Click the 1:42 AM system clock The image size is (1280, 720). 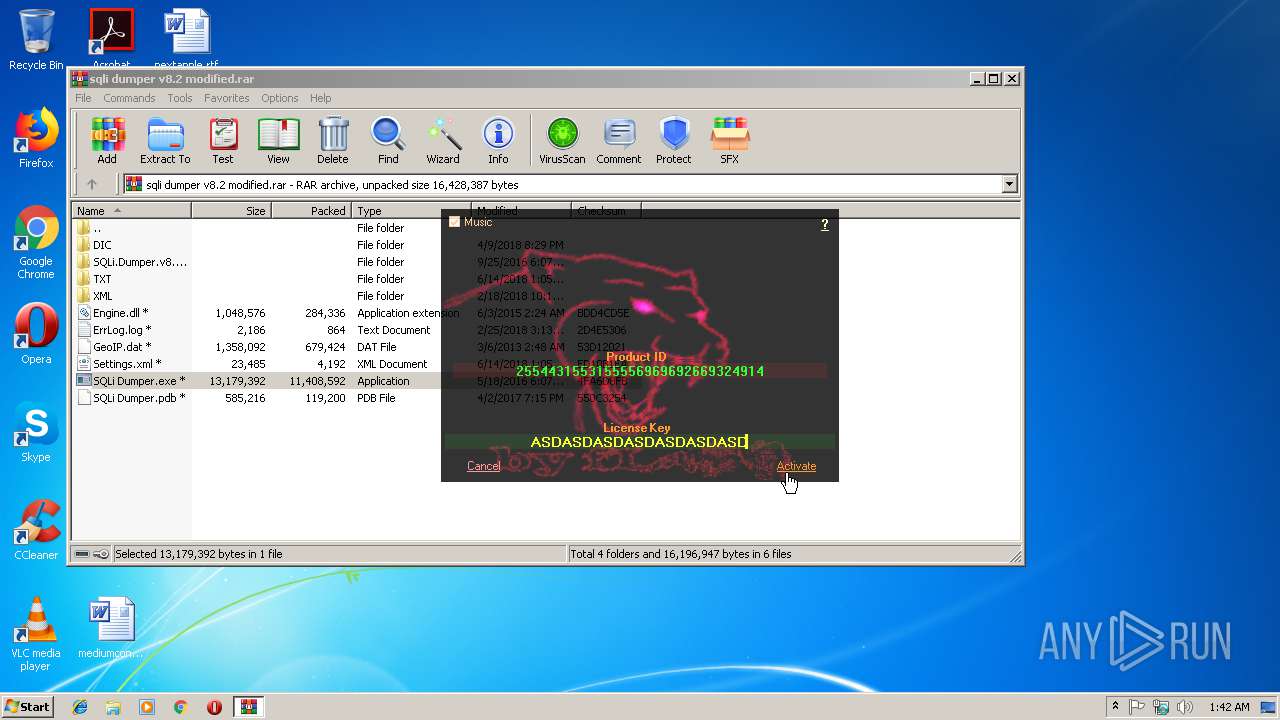pyautogui.click(x=1229, y=707)
